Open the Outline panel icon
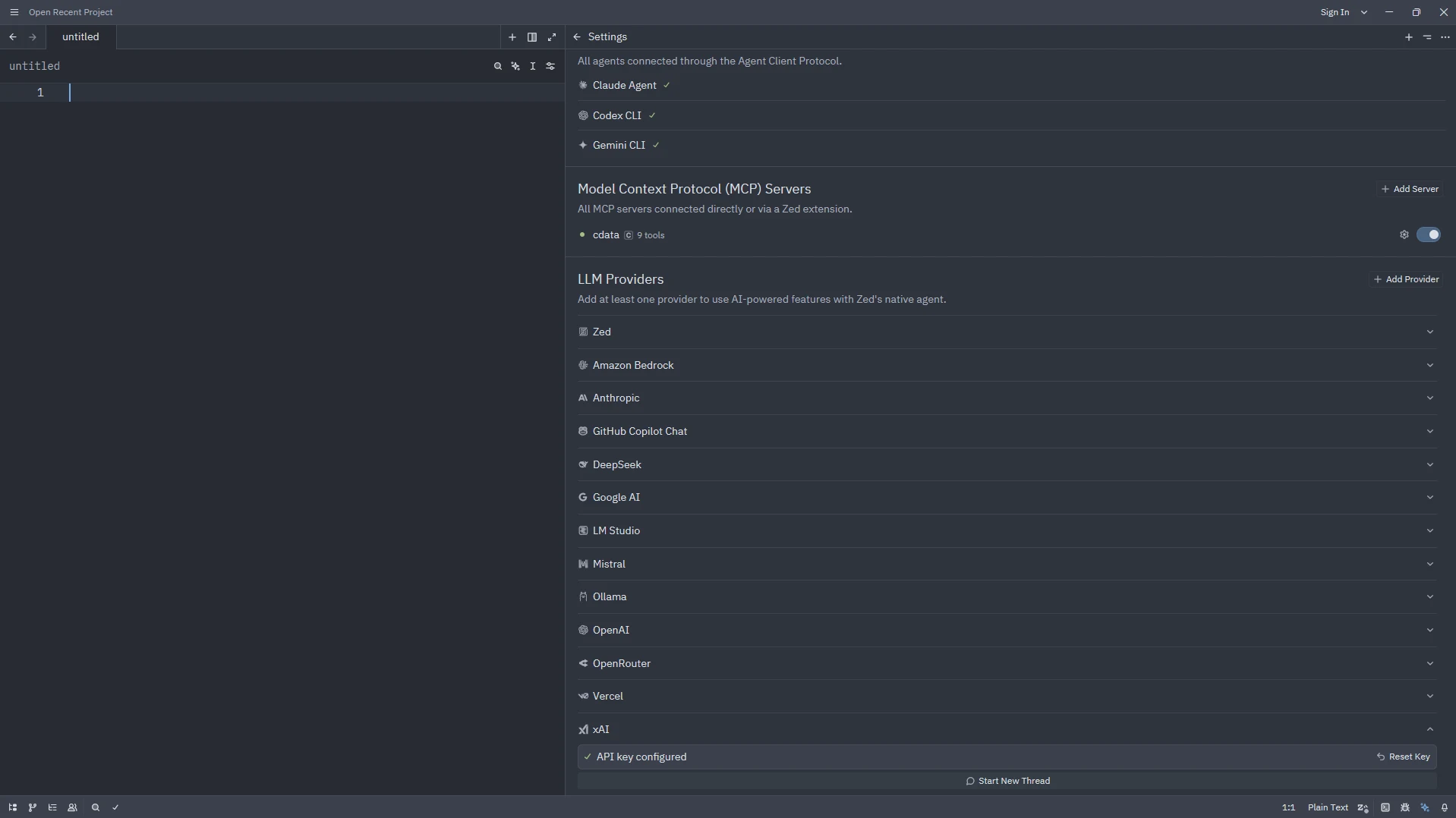This screenshot has height=818, width=1456. coord(52,807)
